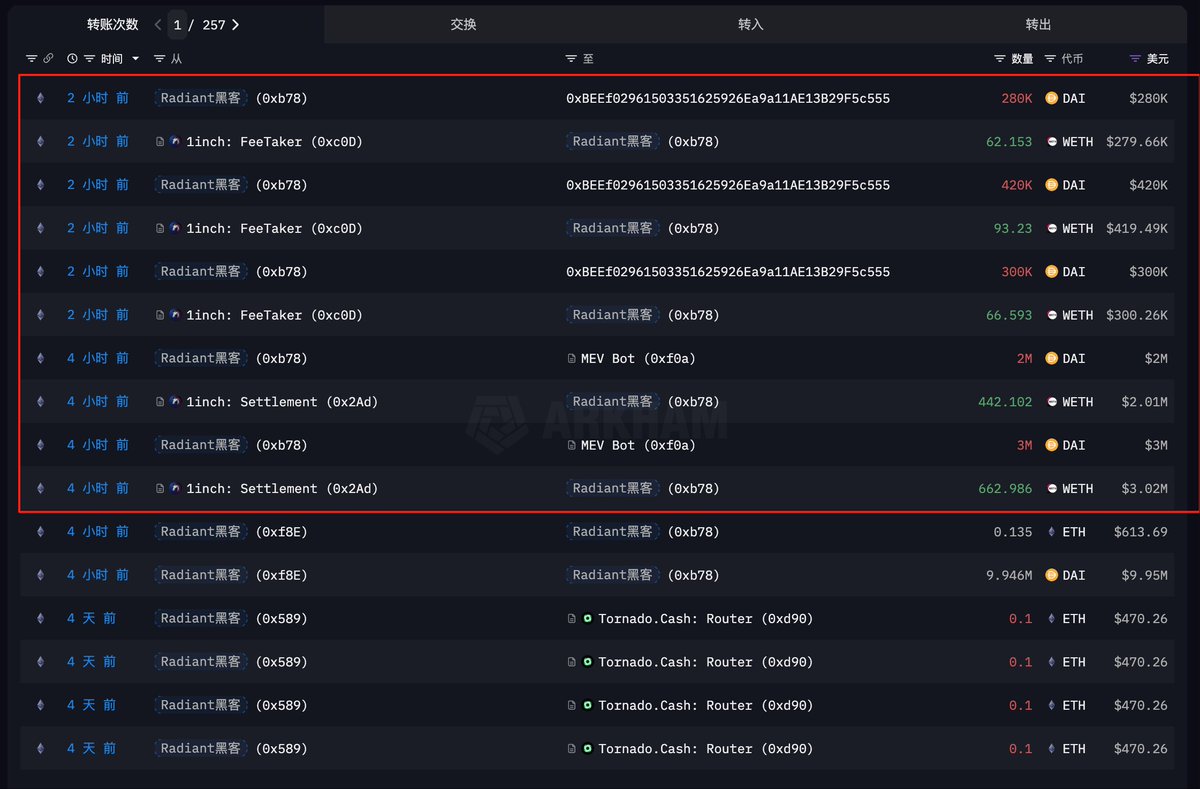This screenshot has height=789, width=1200.
Task: Click the 66.593 amount
Action: 1009,315
